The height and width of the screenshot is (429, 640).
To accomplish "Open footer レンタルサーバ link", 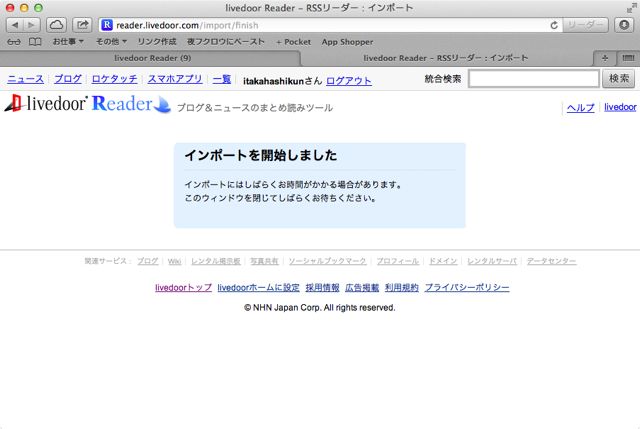I will coord(492,261).
